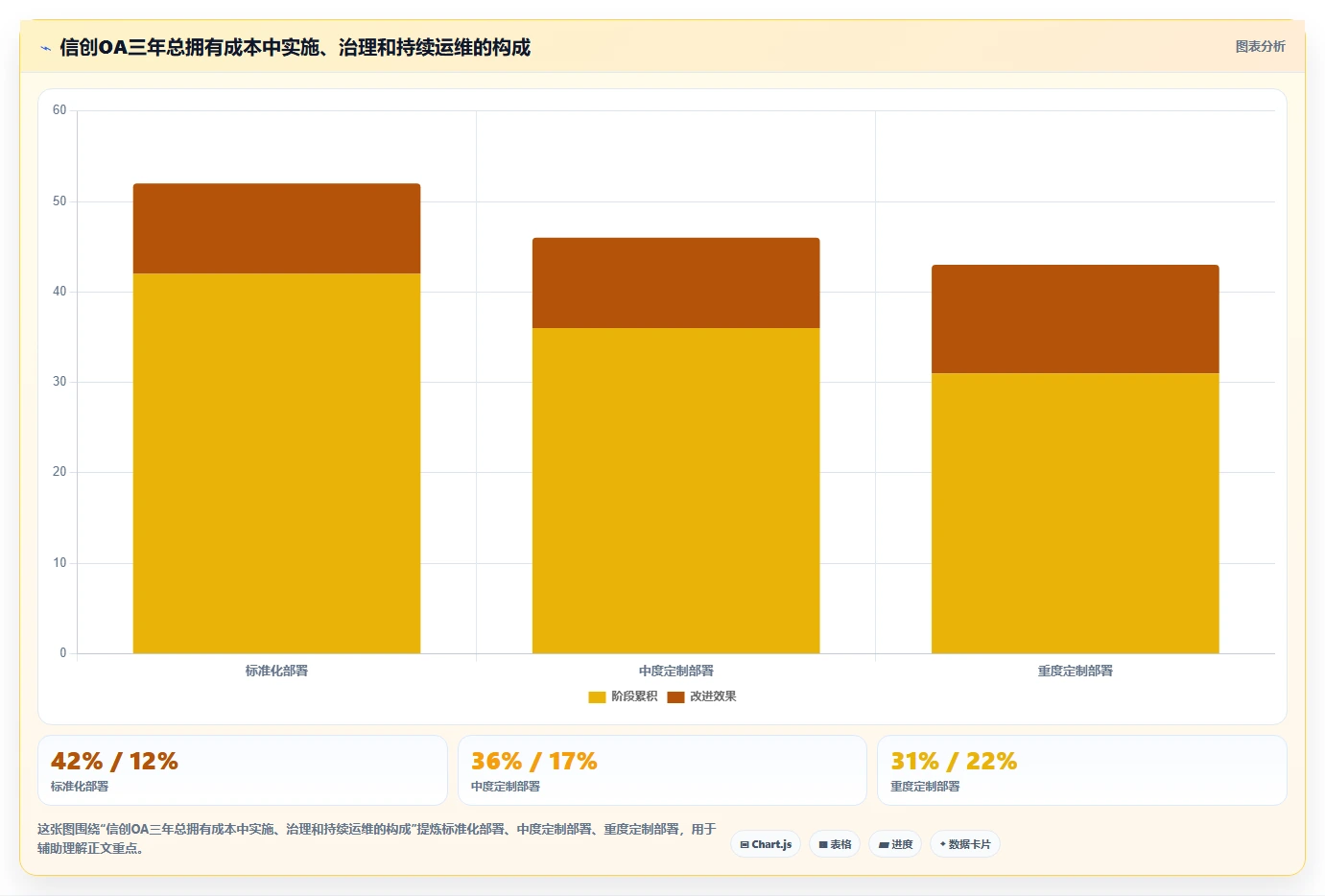Click the 中度定制部署 x-axis label
This screenshot has width=1325, height=896.
[676, 671]
